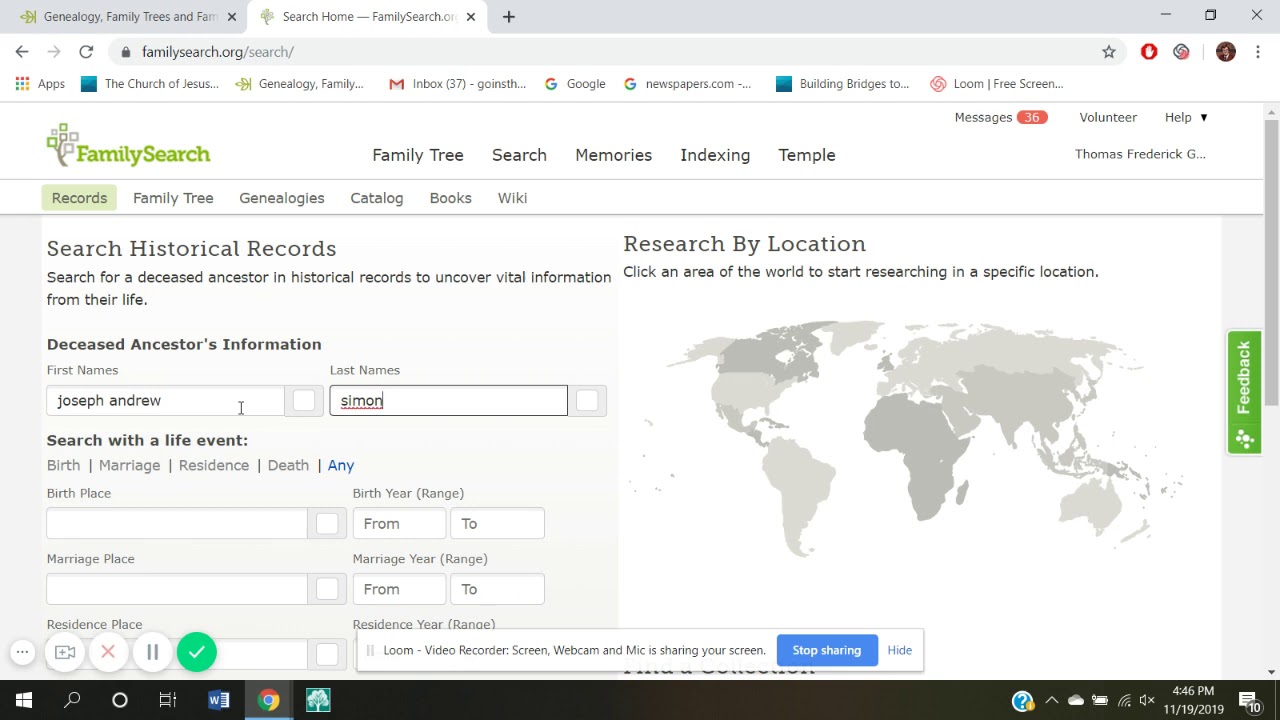Open the Indexing main menu
Viewport: 1280px width, 720px height.
715,155
